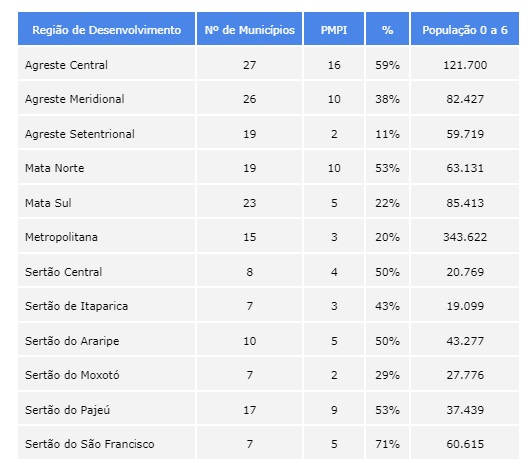Click the 71% percentage value
529x471 pixels.
pos(388,444)
